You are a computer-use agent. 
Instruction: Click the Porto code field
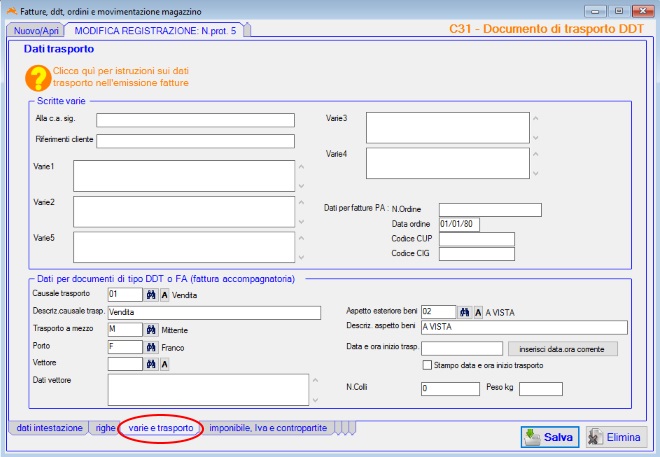125,347
